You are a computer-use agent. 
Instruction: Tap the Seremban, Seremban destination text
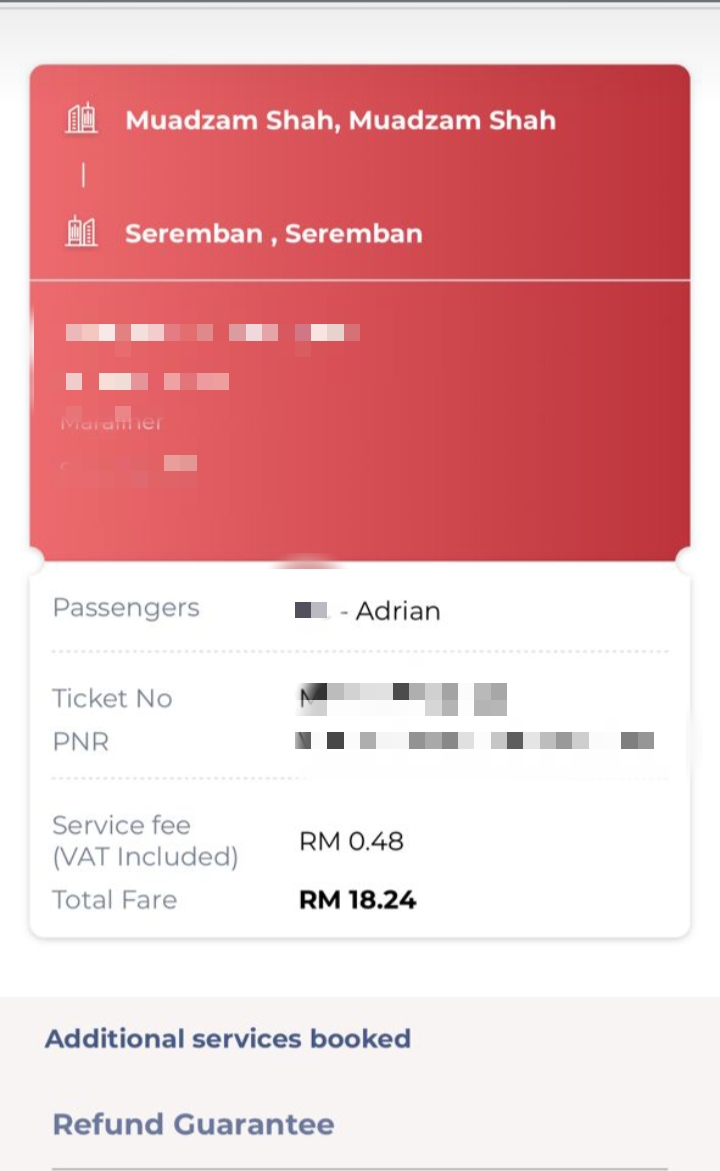coord(274,234)
